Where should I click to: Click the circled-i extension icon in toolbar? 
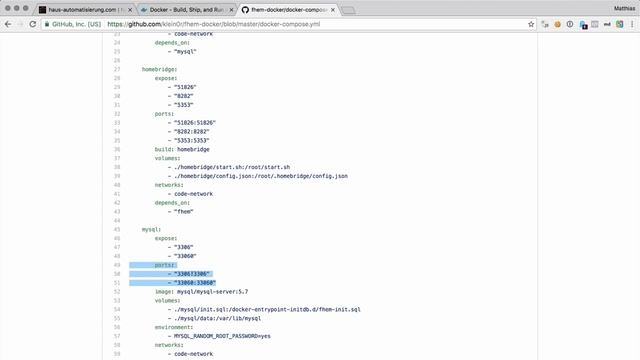click(x=570, y=24)
